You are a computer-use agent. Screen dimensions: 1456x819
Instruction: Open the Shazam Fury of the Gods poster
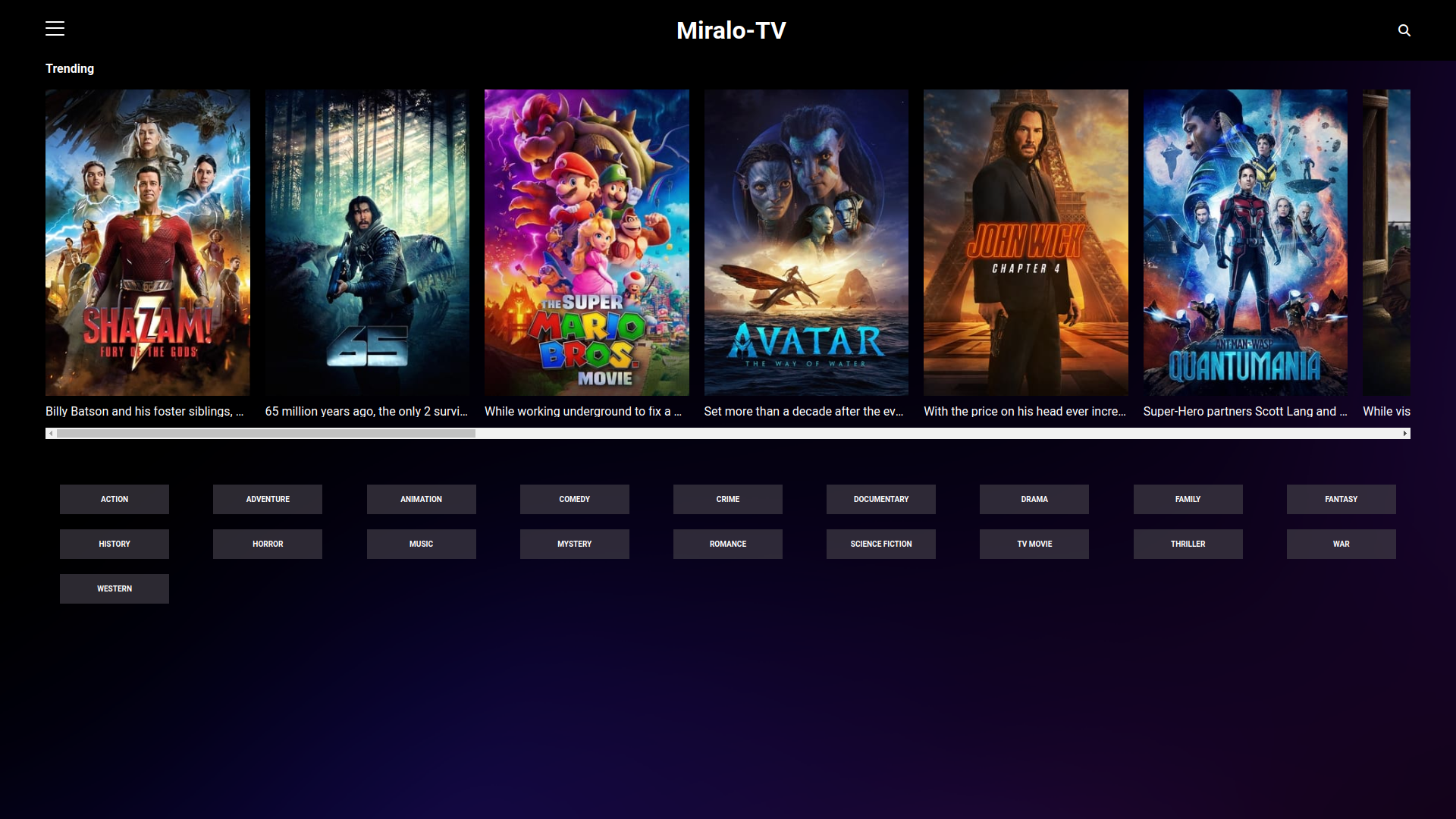[147, 243]
